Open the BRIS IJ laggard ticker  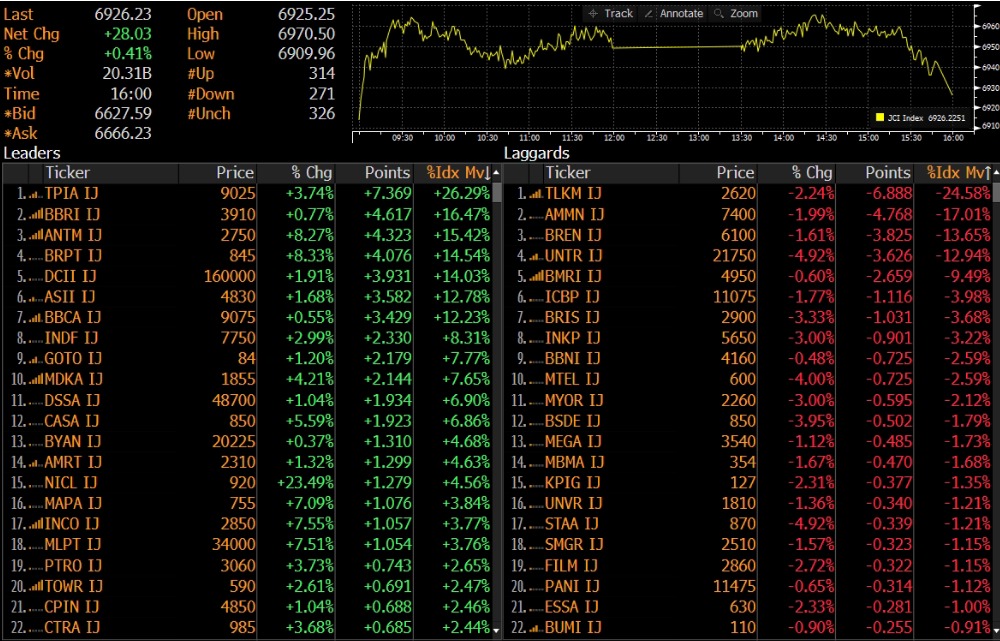pos(572,317)
